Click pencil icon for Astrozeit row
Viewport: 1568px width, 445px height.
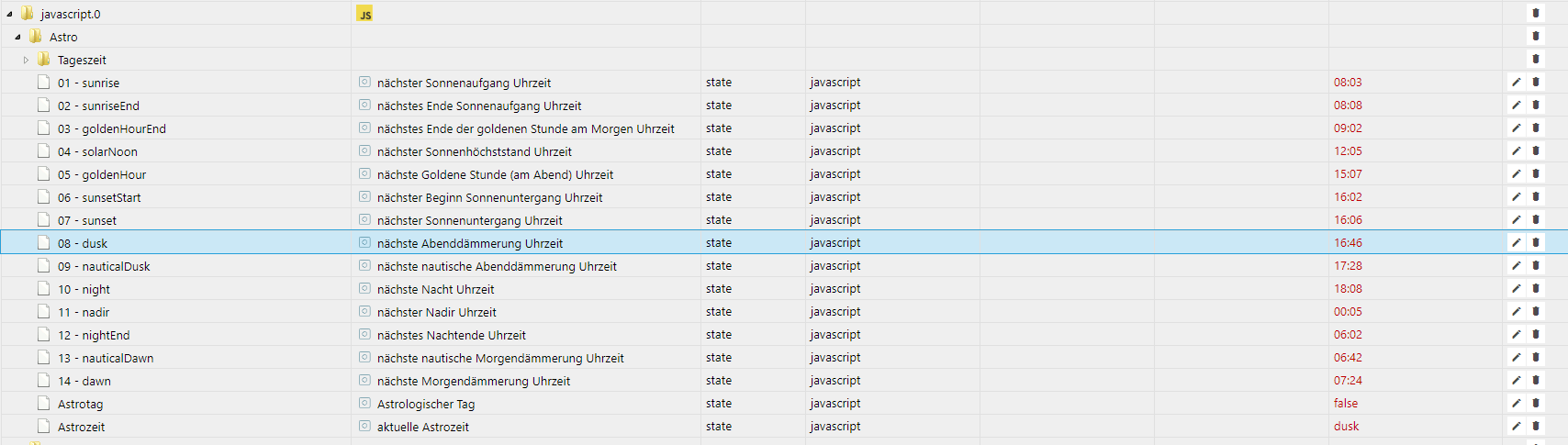click(x=1517, y=426)
